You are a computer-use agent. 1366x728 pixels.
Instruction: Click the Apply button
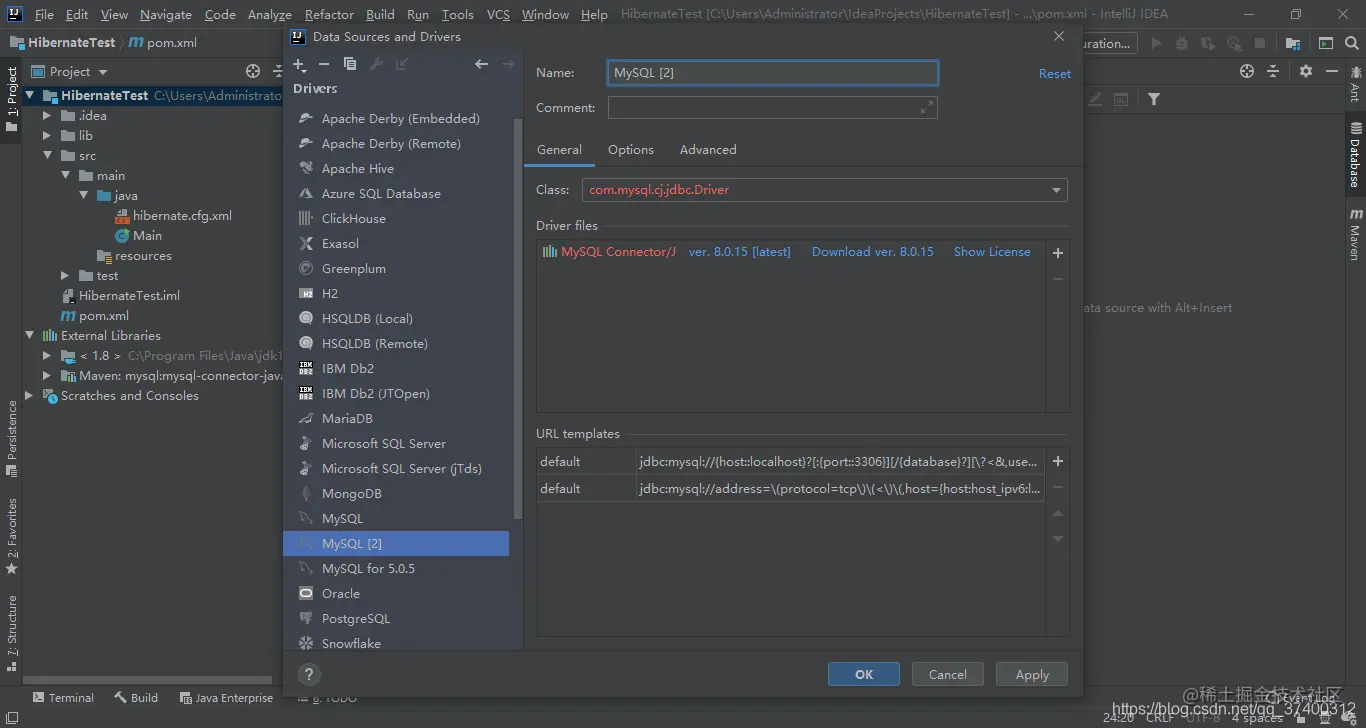pyautogui.click(x=1032, y=674)
